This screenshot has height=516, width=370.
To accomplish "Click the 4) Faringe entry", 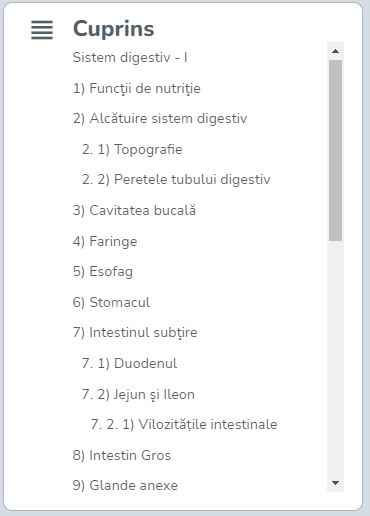I will [x=105, y=241].
